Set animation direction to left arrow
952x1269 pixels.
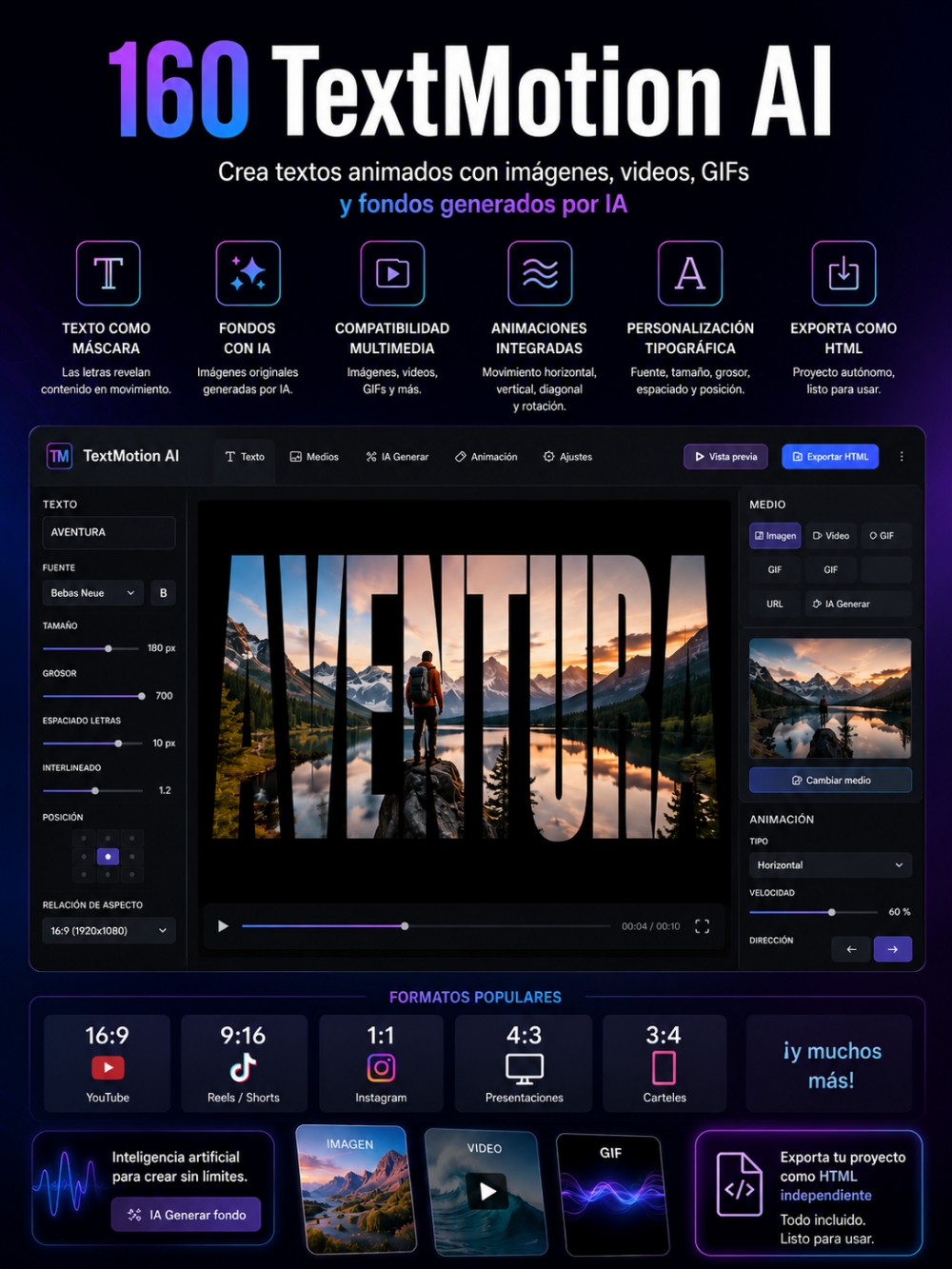[851, 949]
